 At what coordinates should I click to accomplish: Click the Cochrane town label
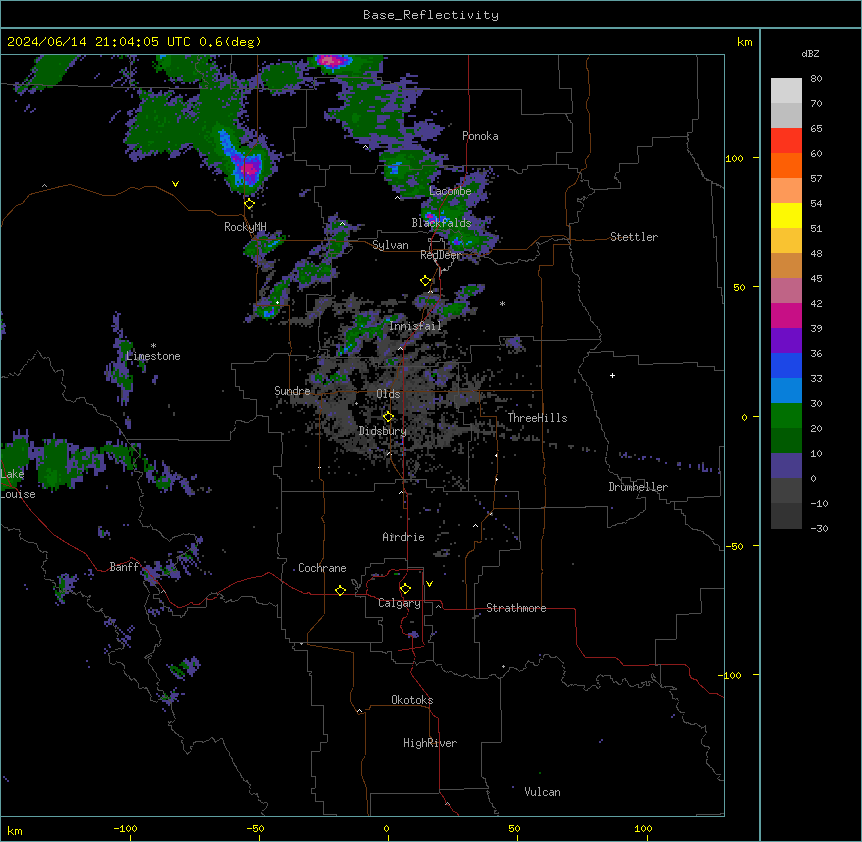click(322, 568)
